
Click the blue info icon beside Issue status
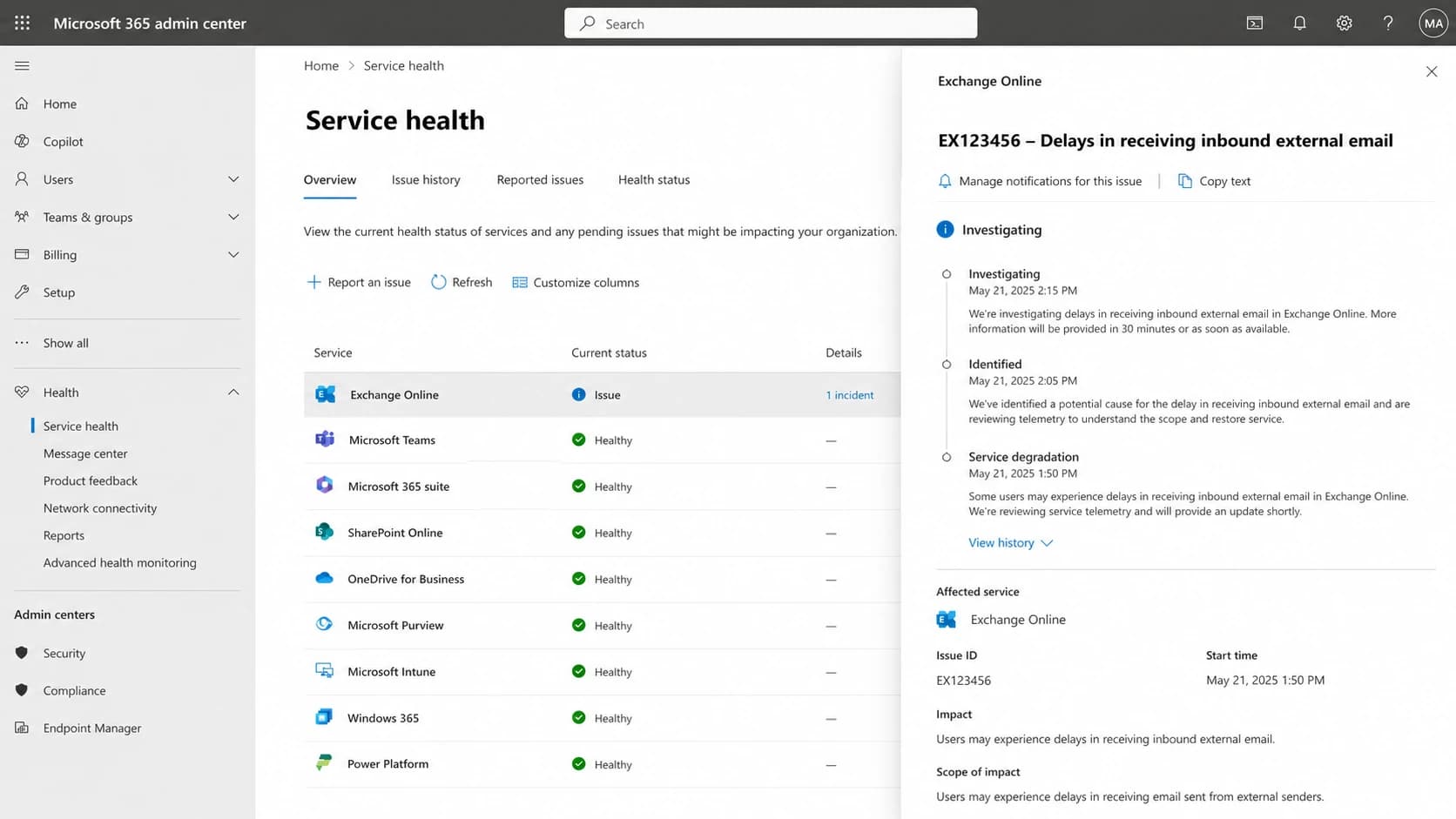pos(578,394)
